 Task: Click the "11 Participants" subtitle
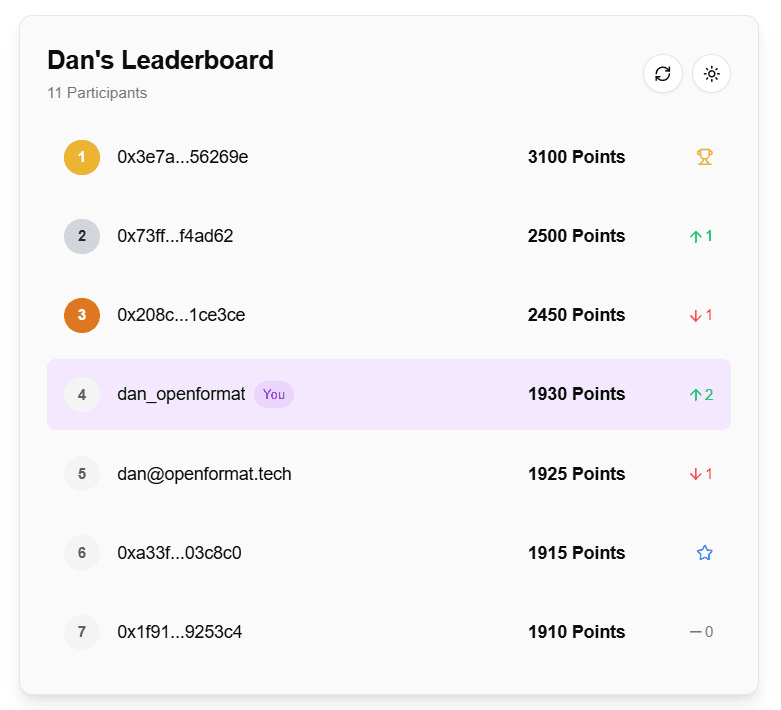click(x=97, y=93)
